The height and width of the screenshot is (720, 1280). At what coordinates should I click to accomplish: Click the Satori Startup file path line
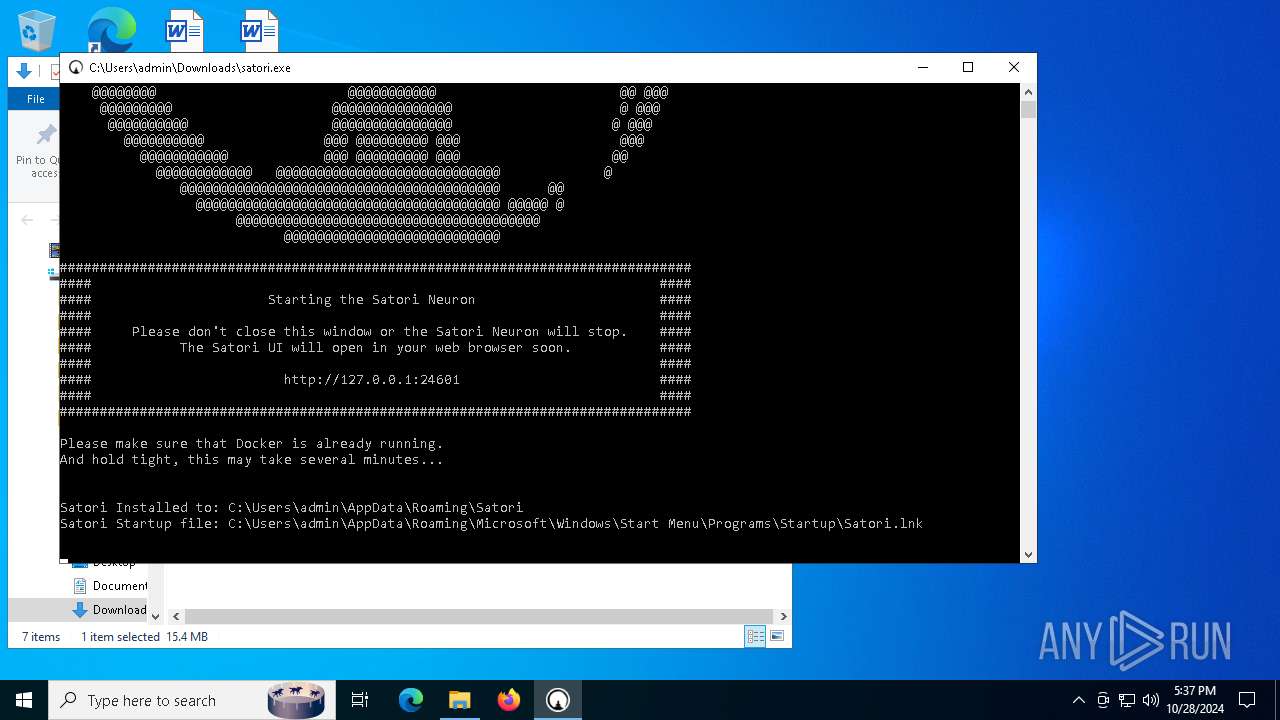pos(491,524)
